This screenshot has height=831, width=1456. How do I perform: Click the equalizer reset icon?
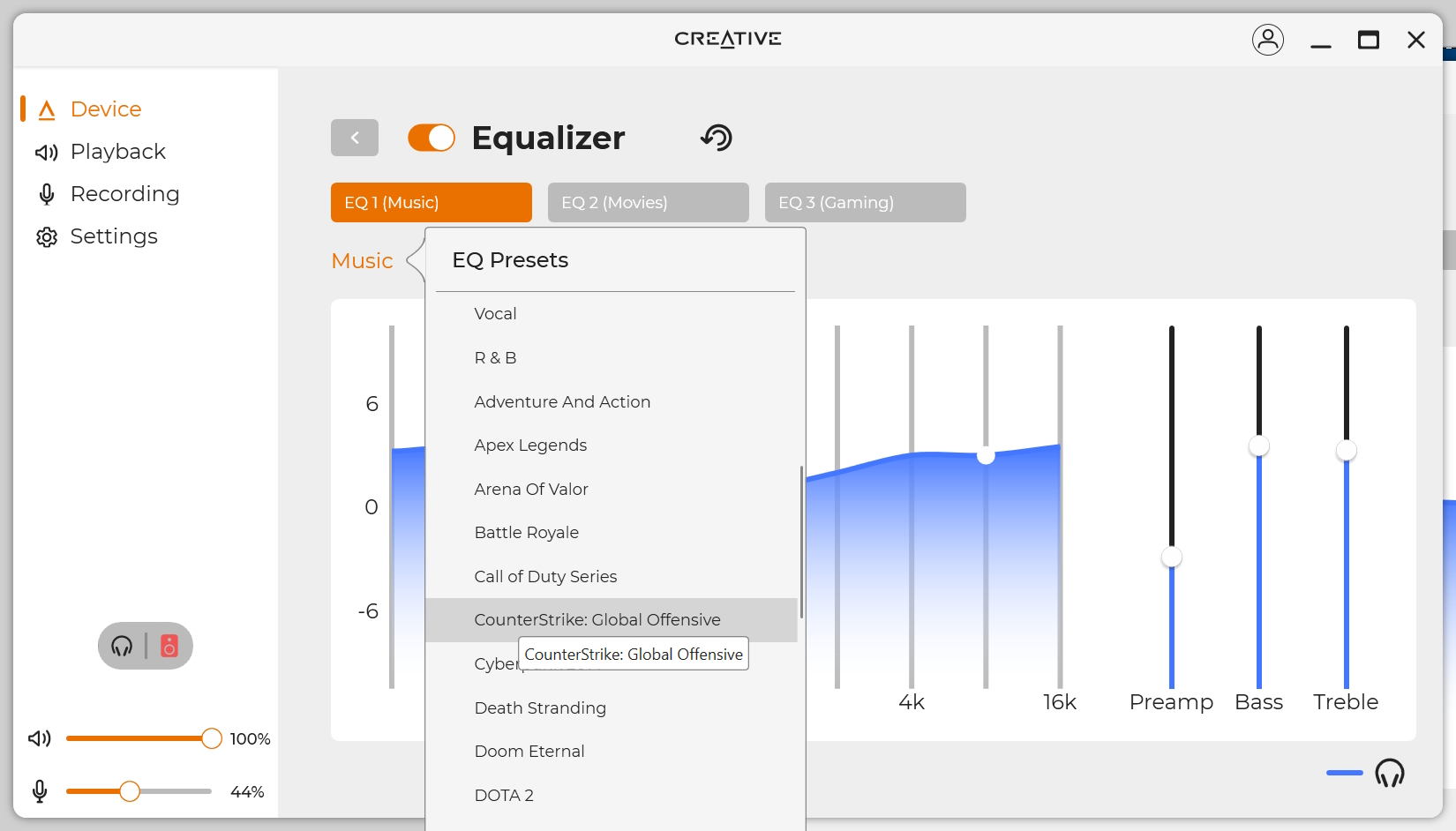click(717, 138)
